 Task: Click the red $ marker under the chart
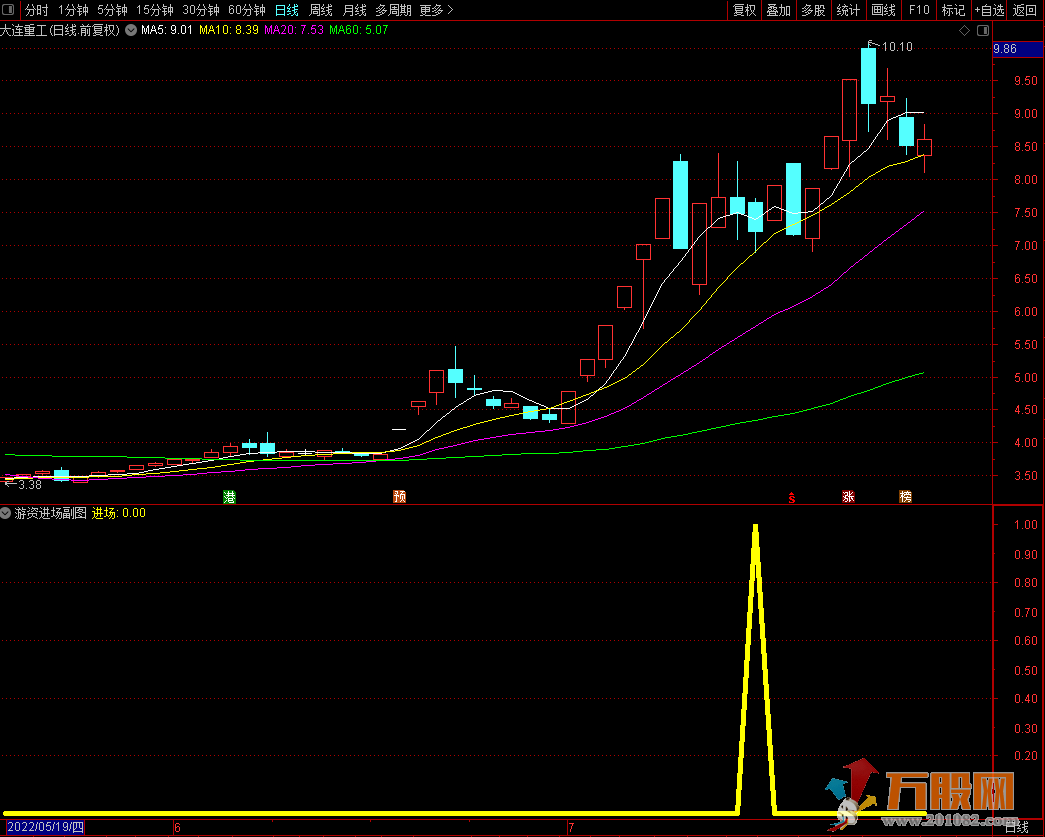click(792, 497)
